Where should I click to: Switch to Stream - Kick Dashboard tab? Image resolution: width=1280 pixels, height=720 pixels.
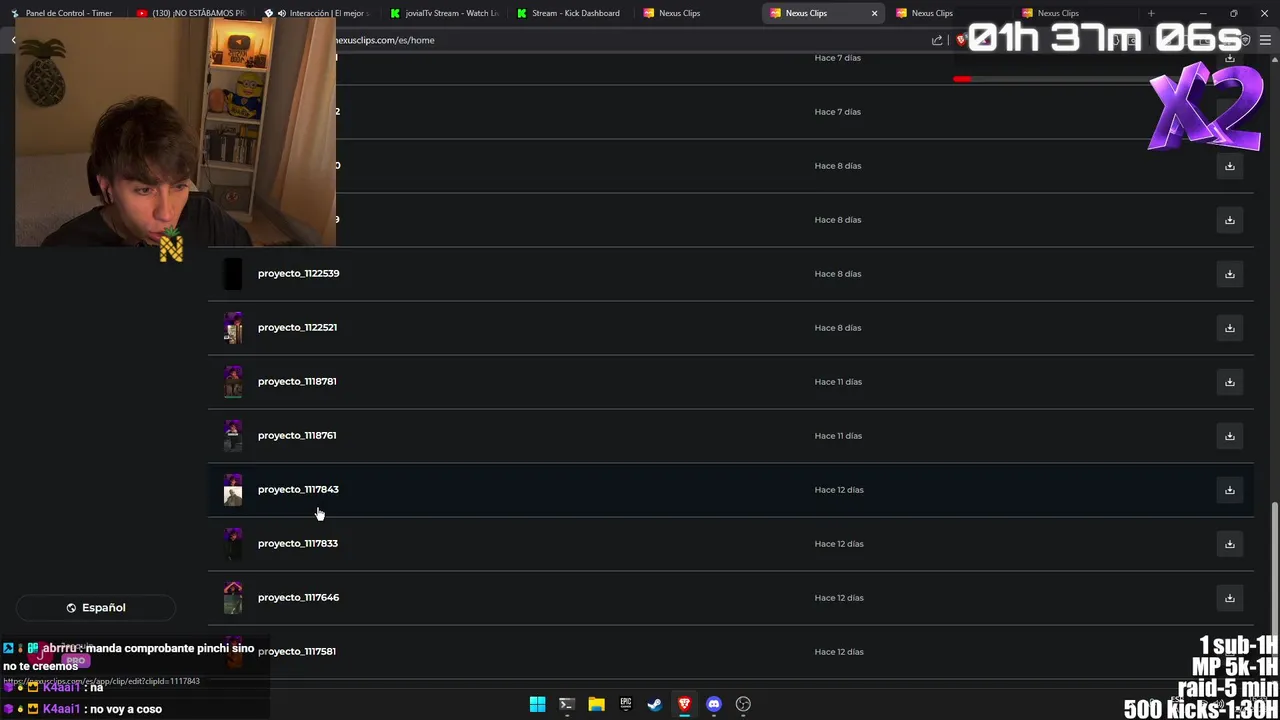coord(570,13)
